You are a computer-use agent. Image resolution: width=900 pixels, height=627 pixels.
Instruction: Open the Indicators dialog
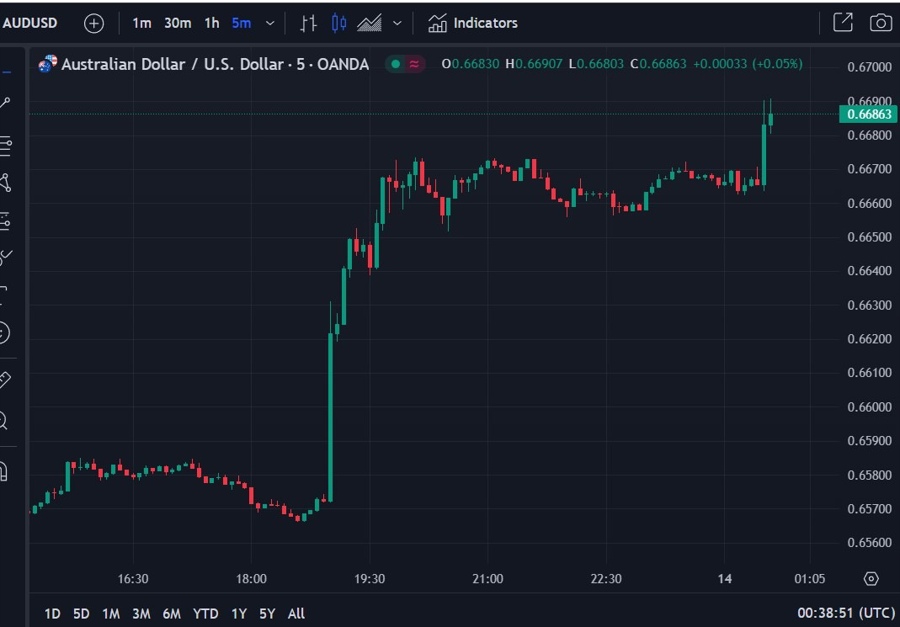pyautogui.click(x=473, y=23)
